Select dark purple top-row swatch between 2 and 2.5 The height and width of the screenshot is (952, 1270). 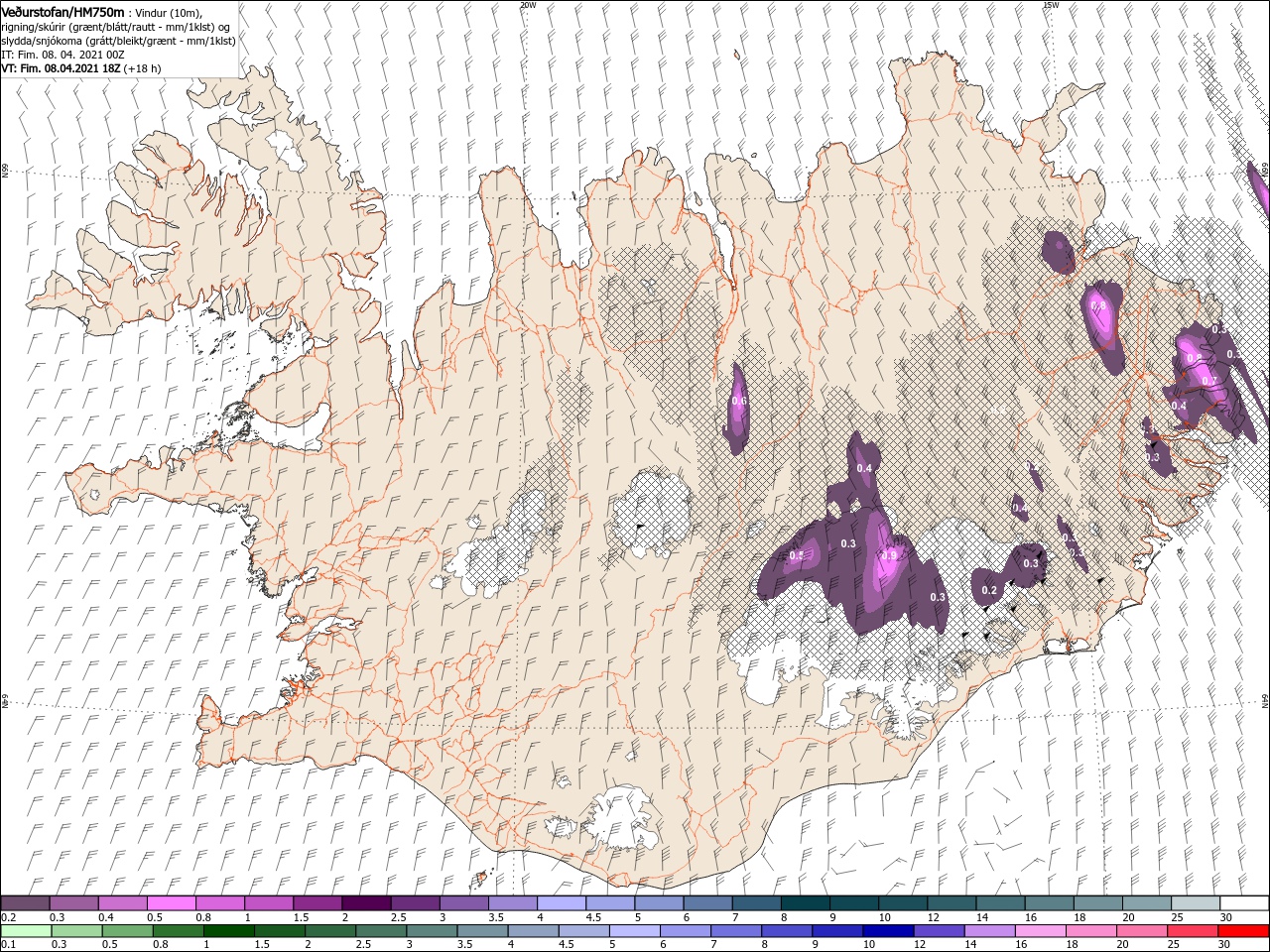367,902
